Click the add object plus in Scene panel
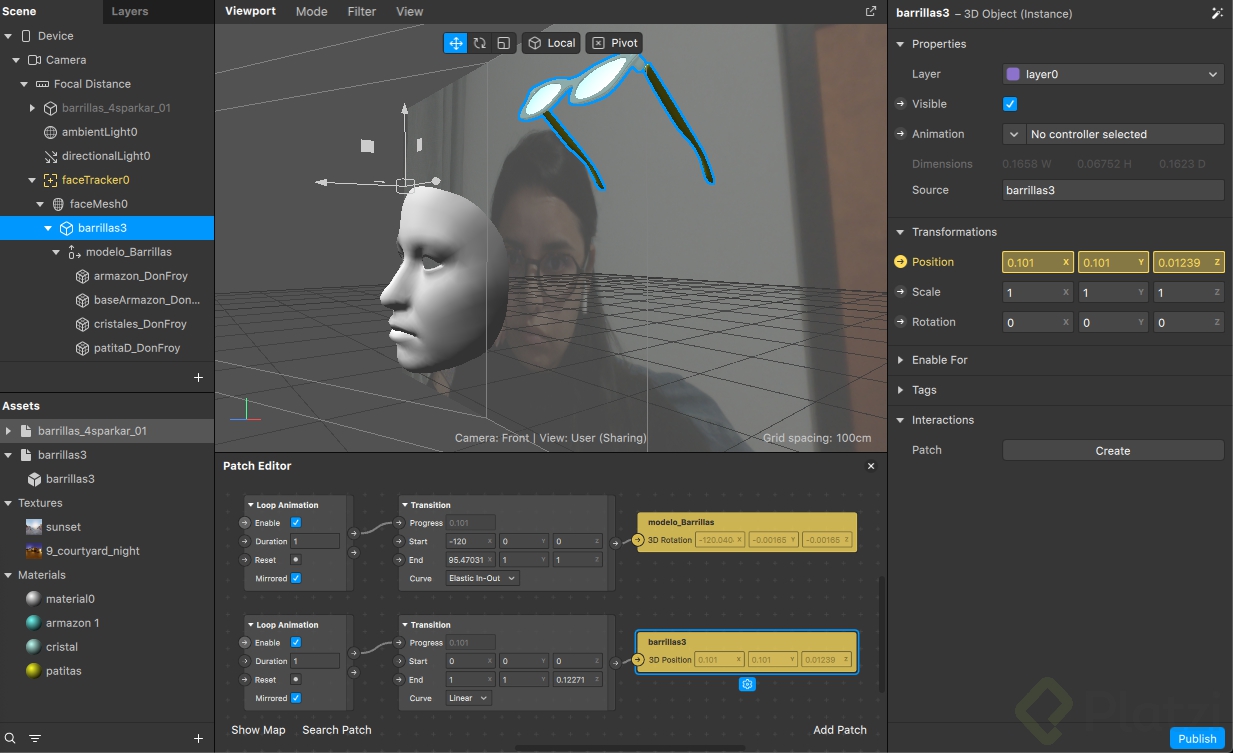This screenshot has height=753, width=1233. coord(198,378)
